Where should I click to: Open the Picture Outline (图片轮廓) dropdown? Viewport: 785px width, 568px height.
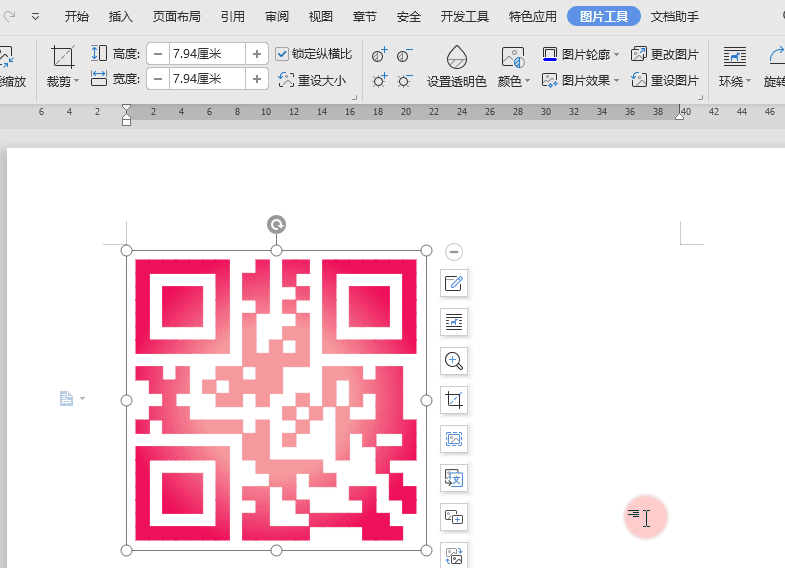click(x=581, y=54)
